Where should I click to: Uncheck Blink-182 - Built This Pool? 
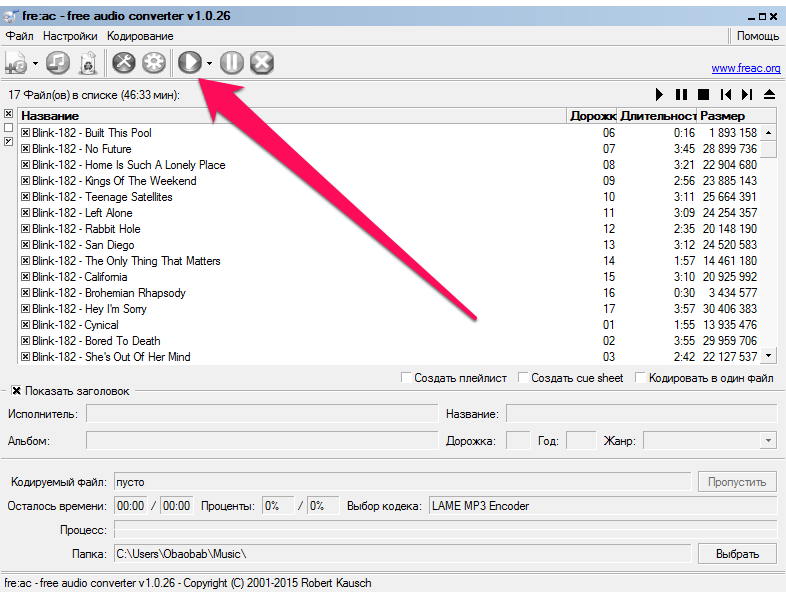click(x=25, y=133)
